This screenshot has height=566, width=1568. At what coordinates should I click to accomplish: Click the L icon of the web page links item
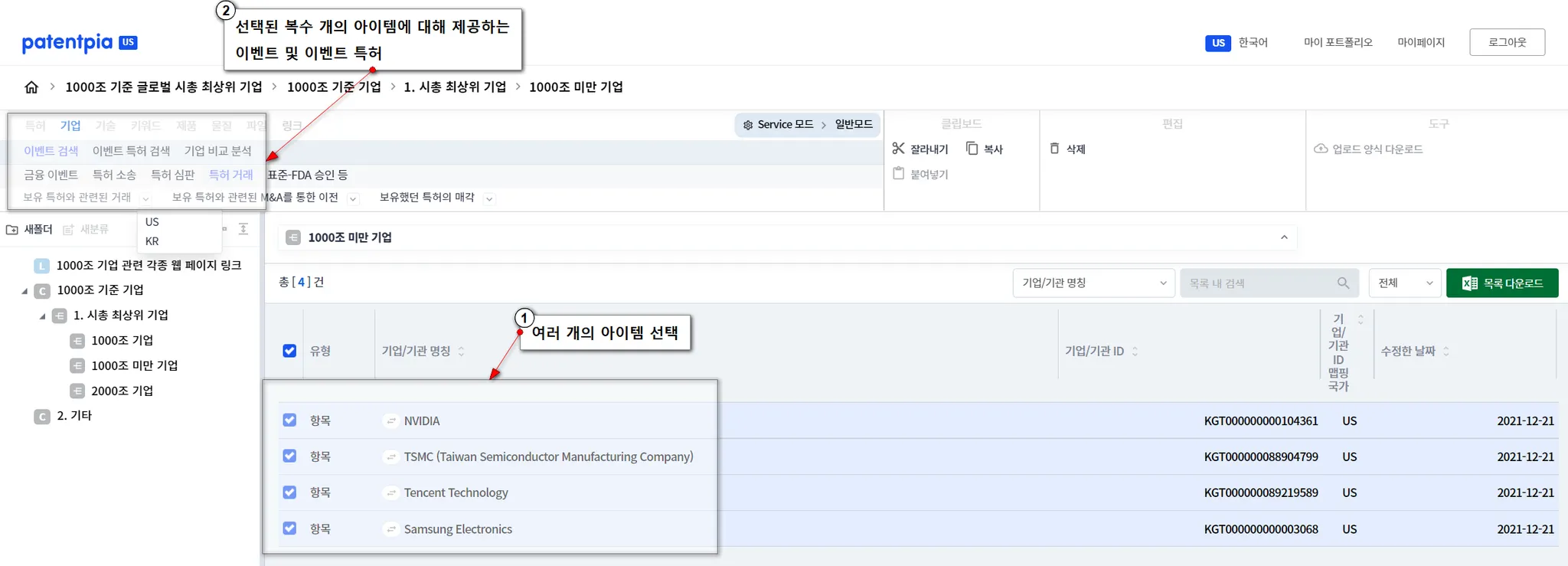(42, 266)
